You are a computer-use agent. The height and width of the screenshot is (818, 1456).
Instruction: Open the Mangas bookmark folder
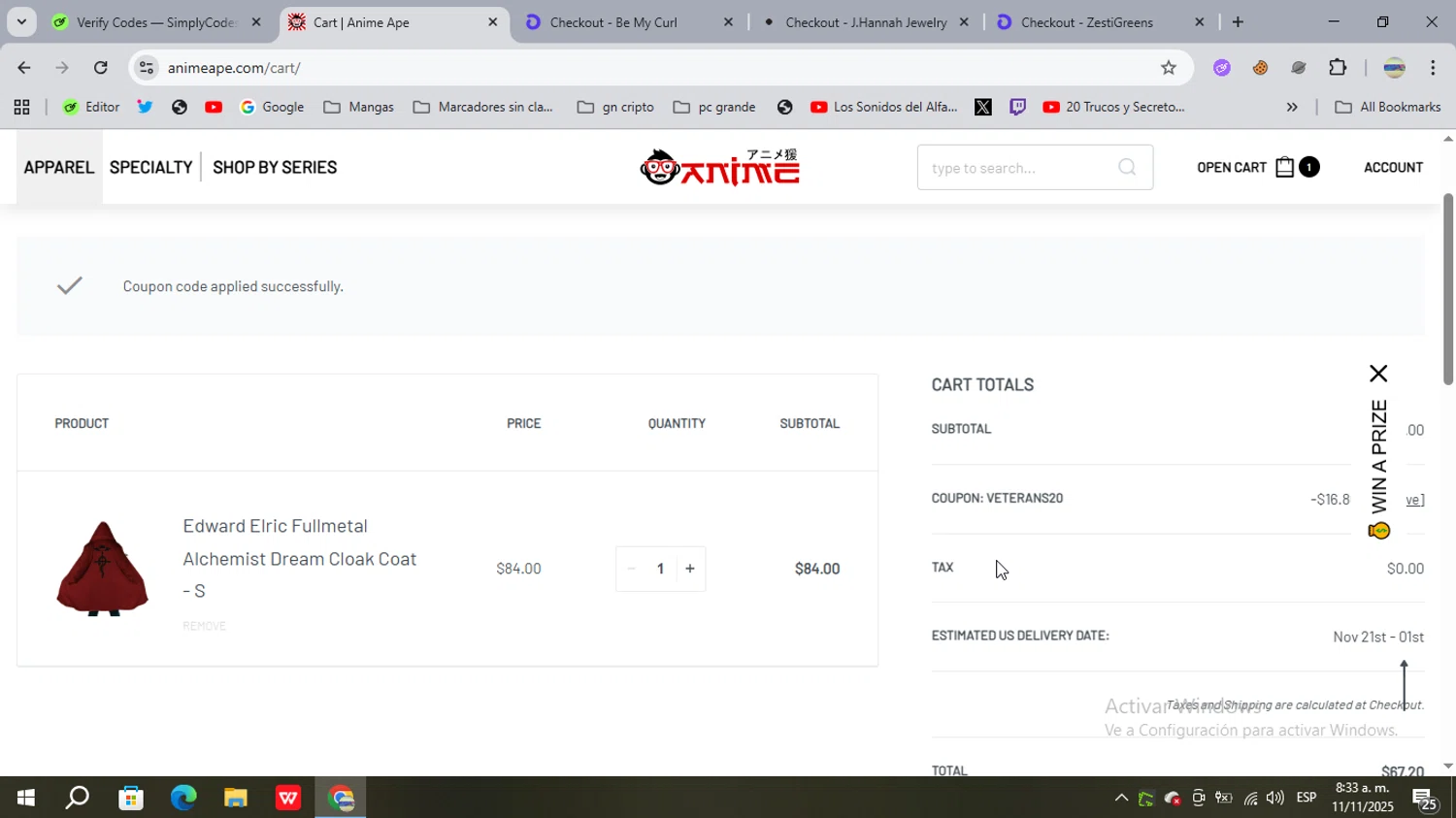pos(359,108)
